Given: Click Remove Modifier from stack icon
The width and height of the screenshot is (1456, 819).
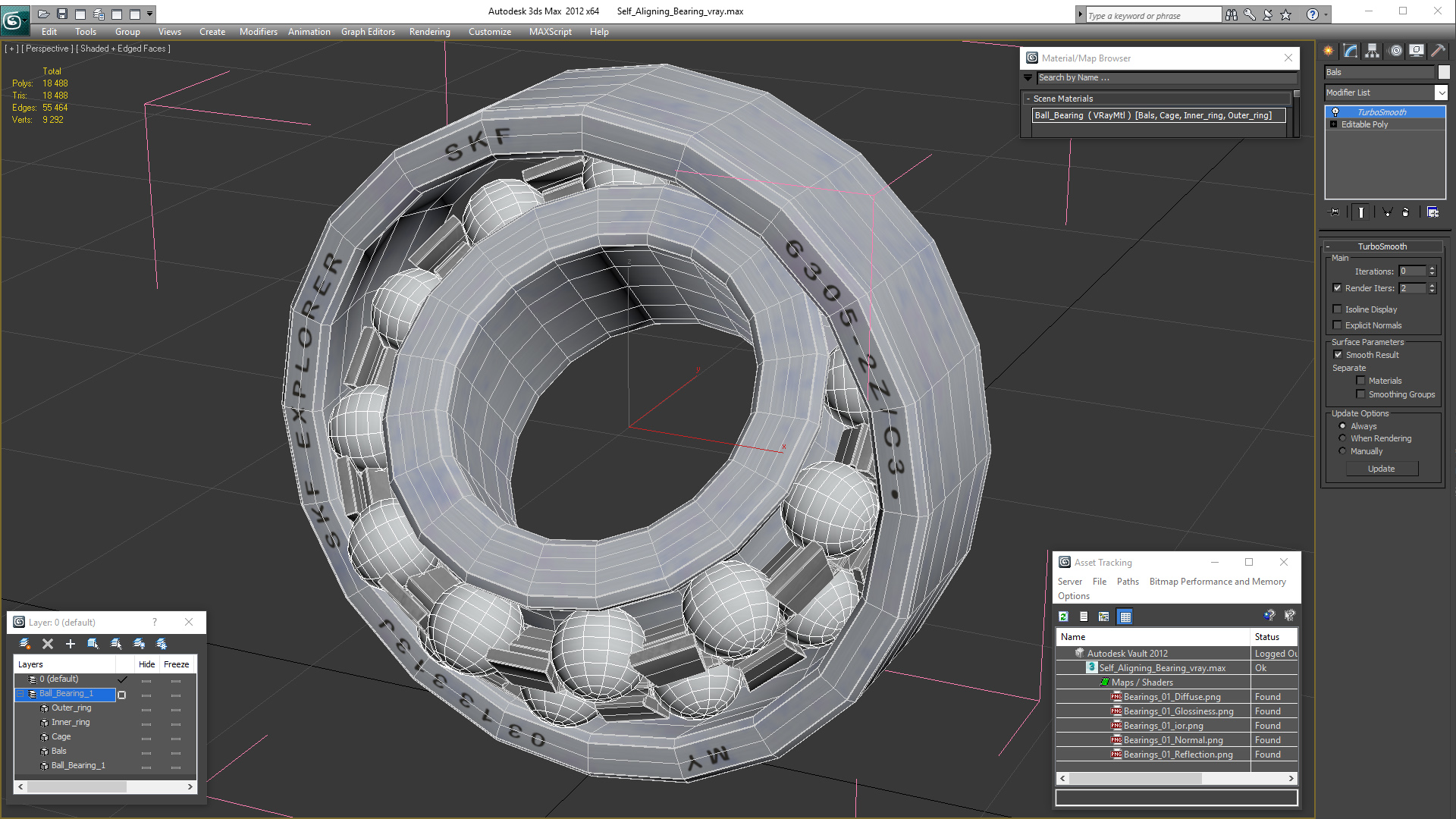Looking at the screenshot, I should [x=1406, y=212].
